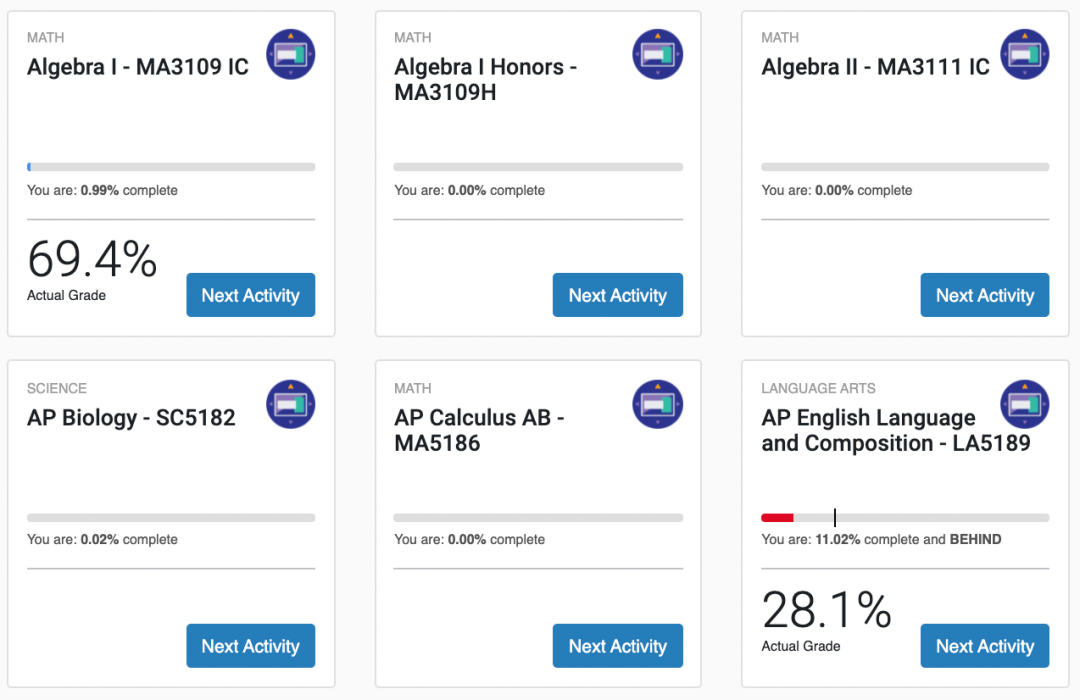Start Next Activity for Algebra II

(984, 295)
